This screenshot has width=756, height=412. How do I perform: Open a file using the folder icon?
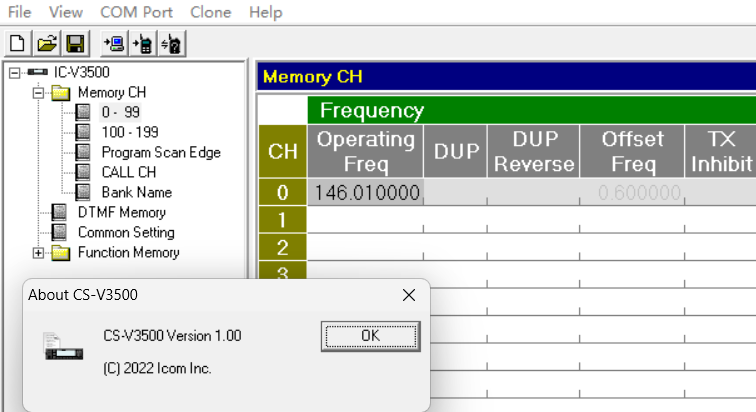coord(46,43)
